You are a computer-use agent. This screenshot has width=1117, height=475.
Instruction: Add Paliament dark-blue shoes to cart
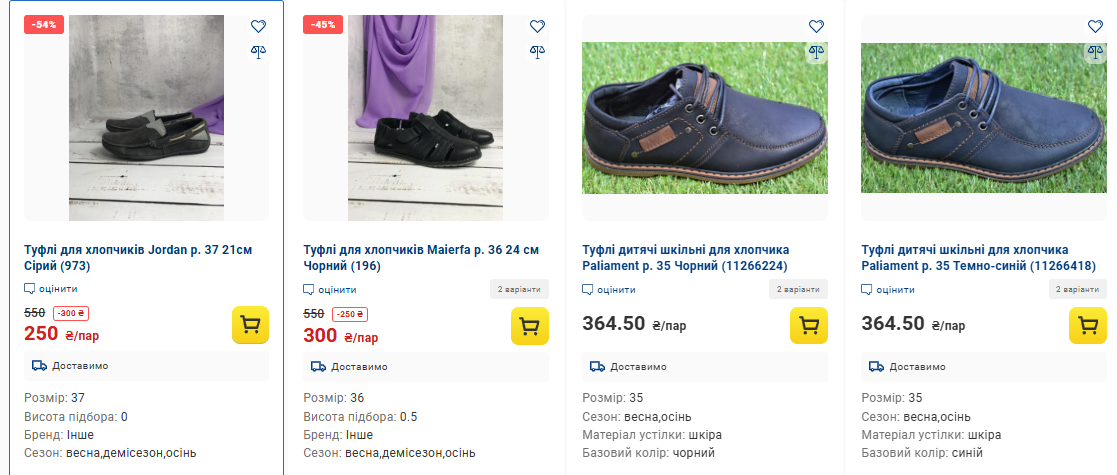(1088, 326)
